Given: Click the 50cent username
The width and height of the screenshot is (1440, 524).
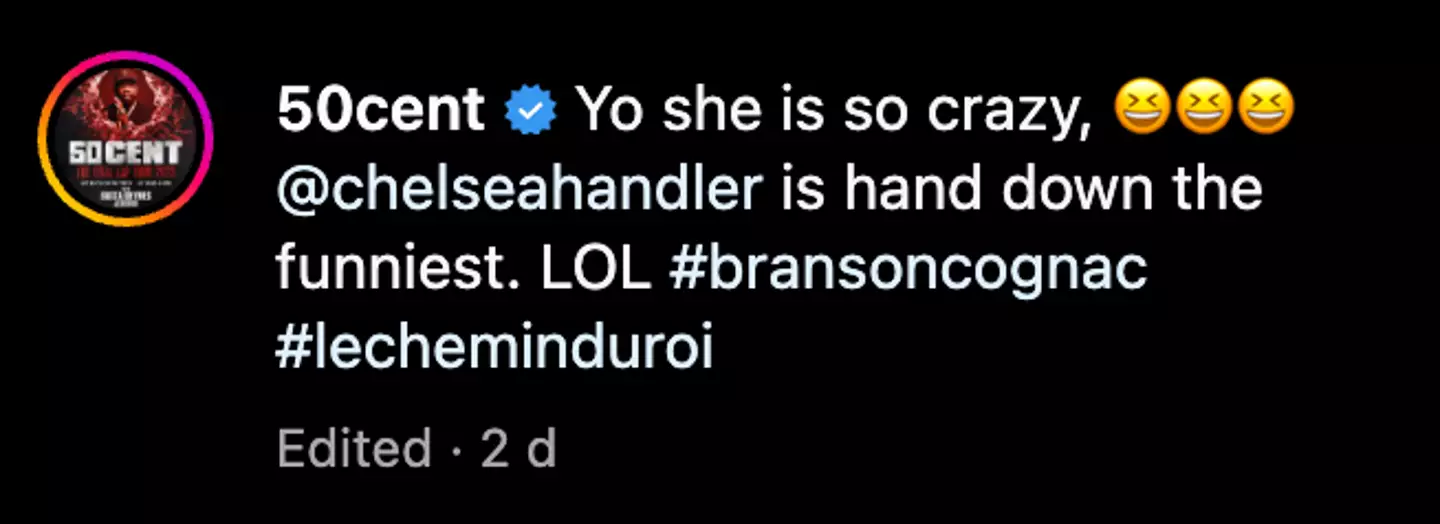Looking at the screenshot, I should [x=380, y=112].
